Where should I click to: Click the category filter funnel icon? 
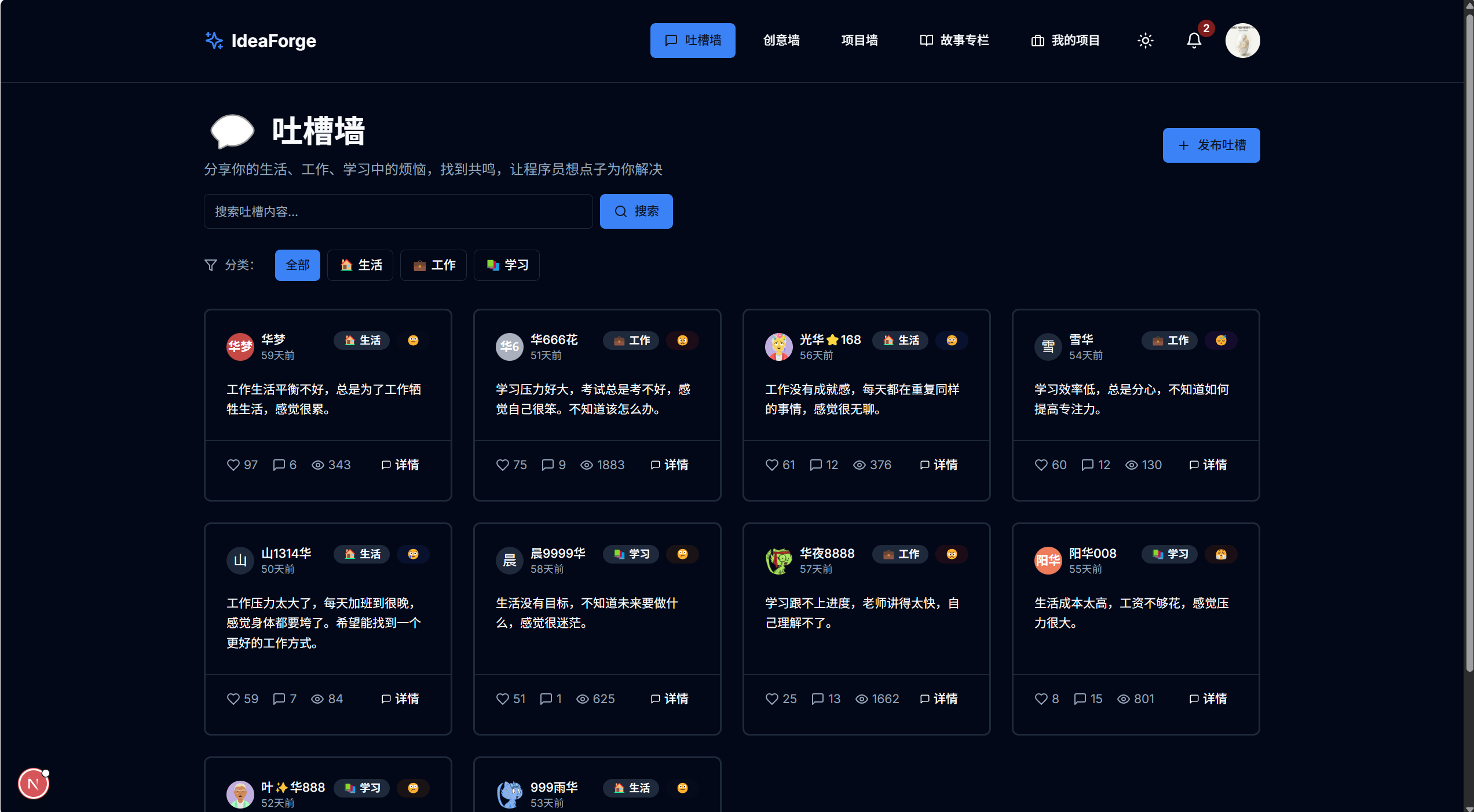pos(211,265)
